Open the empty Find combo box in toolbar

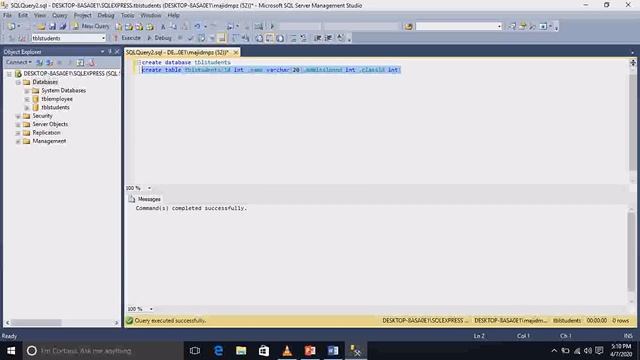(x=458, y=27)
